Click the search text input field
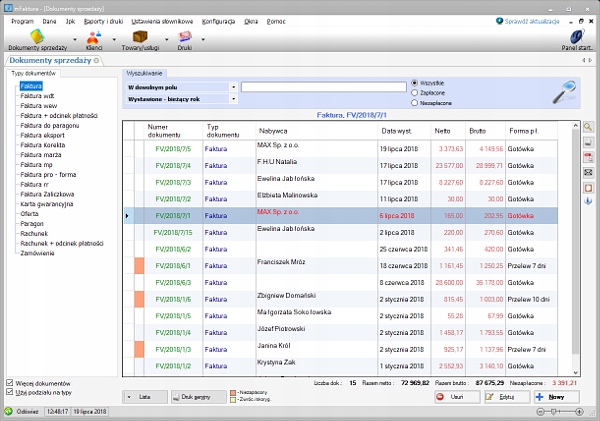 click(x=322, y=87)
